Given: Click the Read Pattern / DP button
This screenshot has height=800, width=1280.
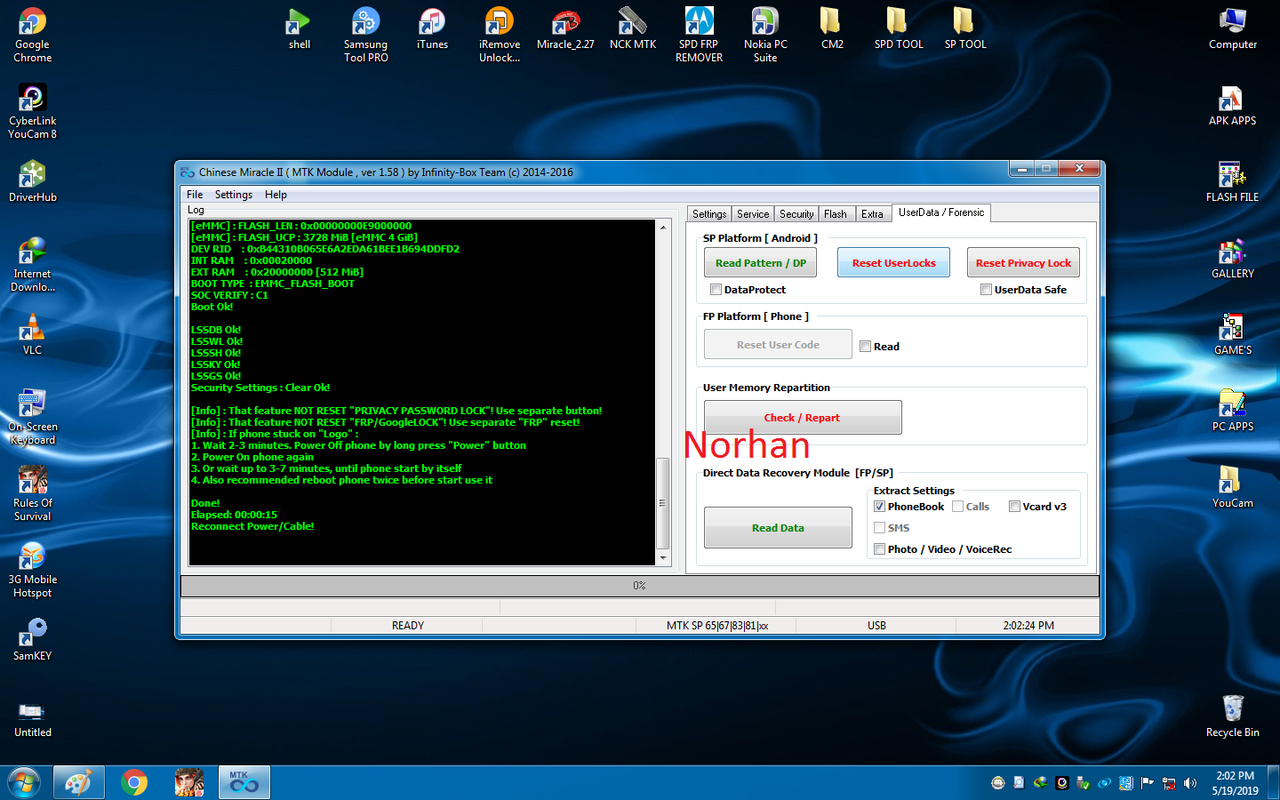Looking at the screenshot, I should click(x=761, y=263).
